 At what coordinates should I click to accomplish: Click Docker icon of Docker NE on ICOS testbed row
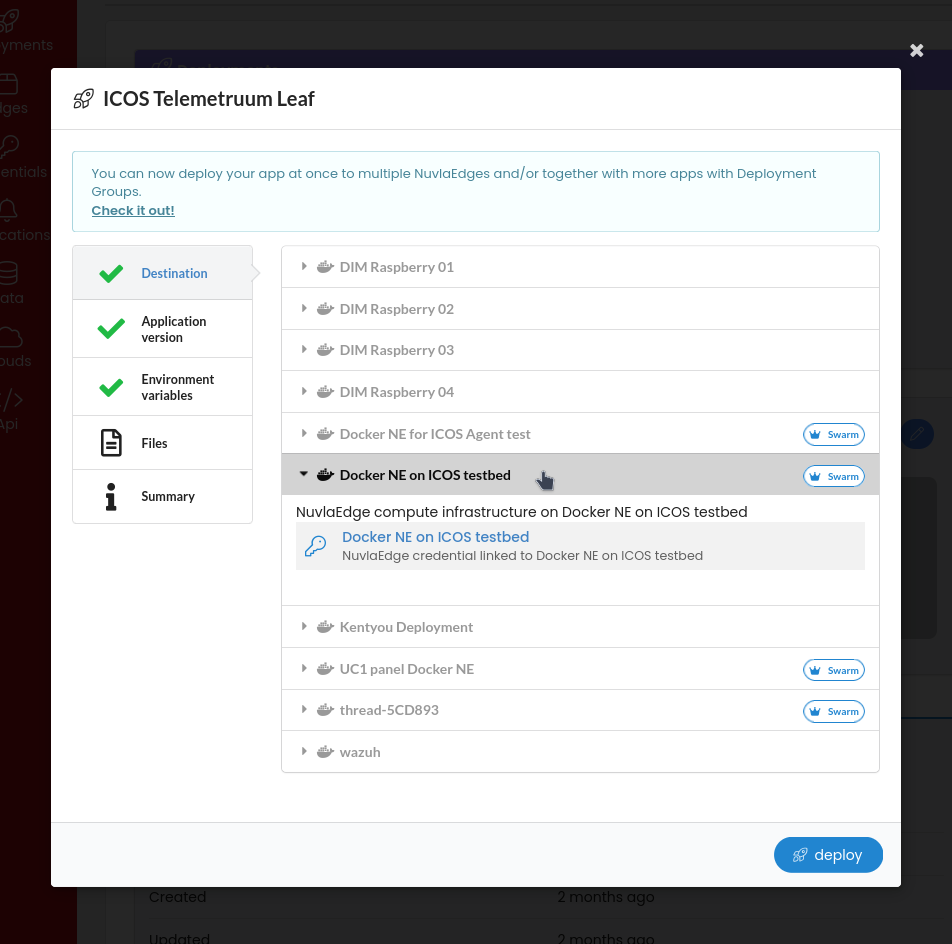[325, 475]
